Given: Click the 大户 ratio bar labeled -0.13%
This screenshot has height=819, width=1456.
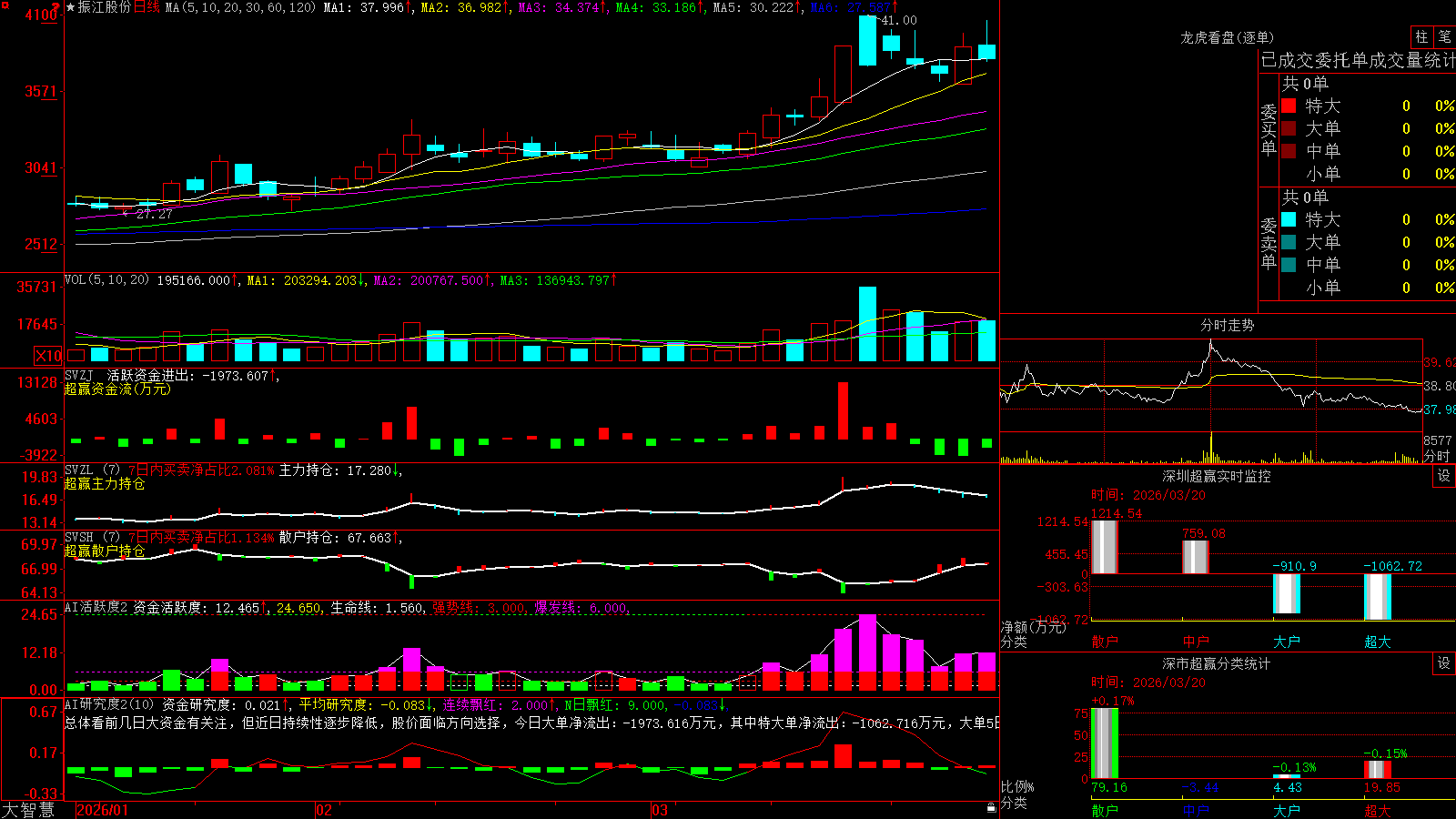Looking at the screenshot, I should (x=1287, y=776).
